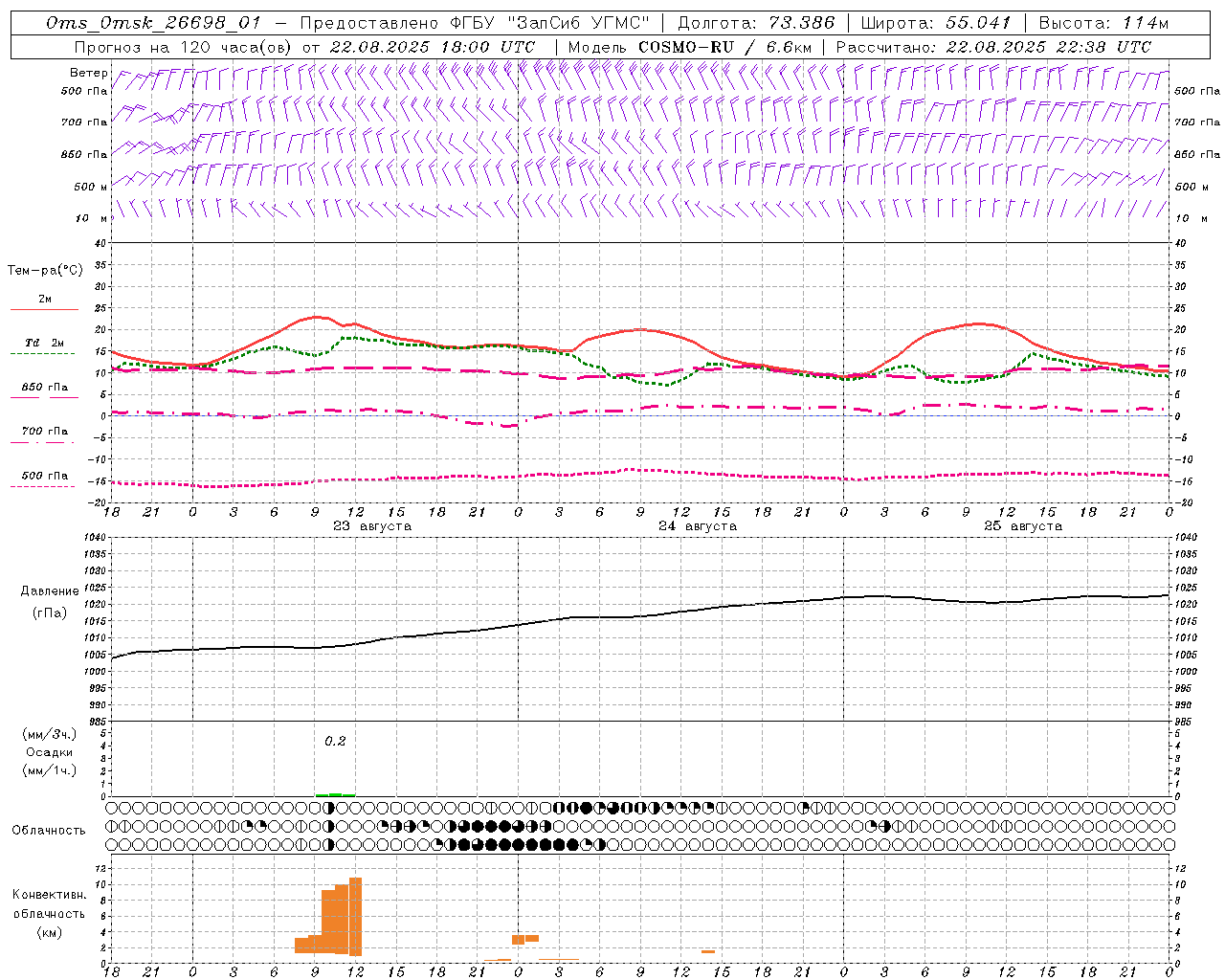Click the Долгота: 73.386 value
This screenshot has width=1225, height=980.
click(x=756, y=23)
